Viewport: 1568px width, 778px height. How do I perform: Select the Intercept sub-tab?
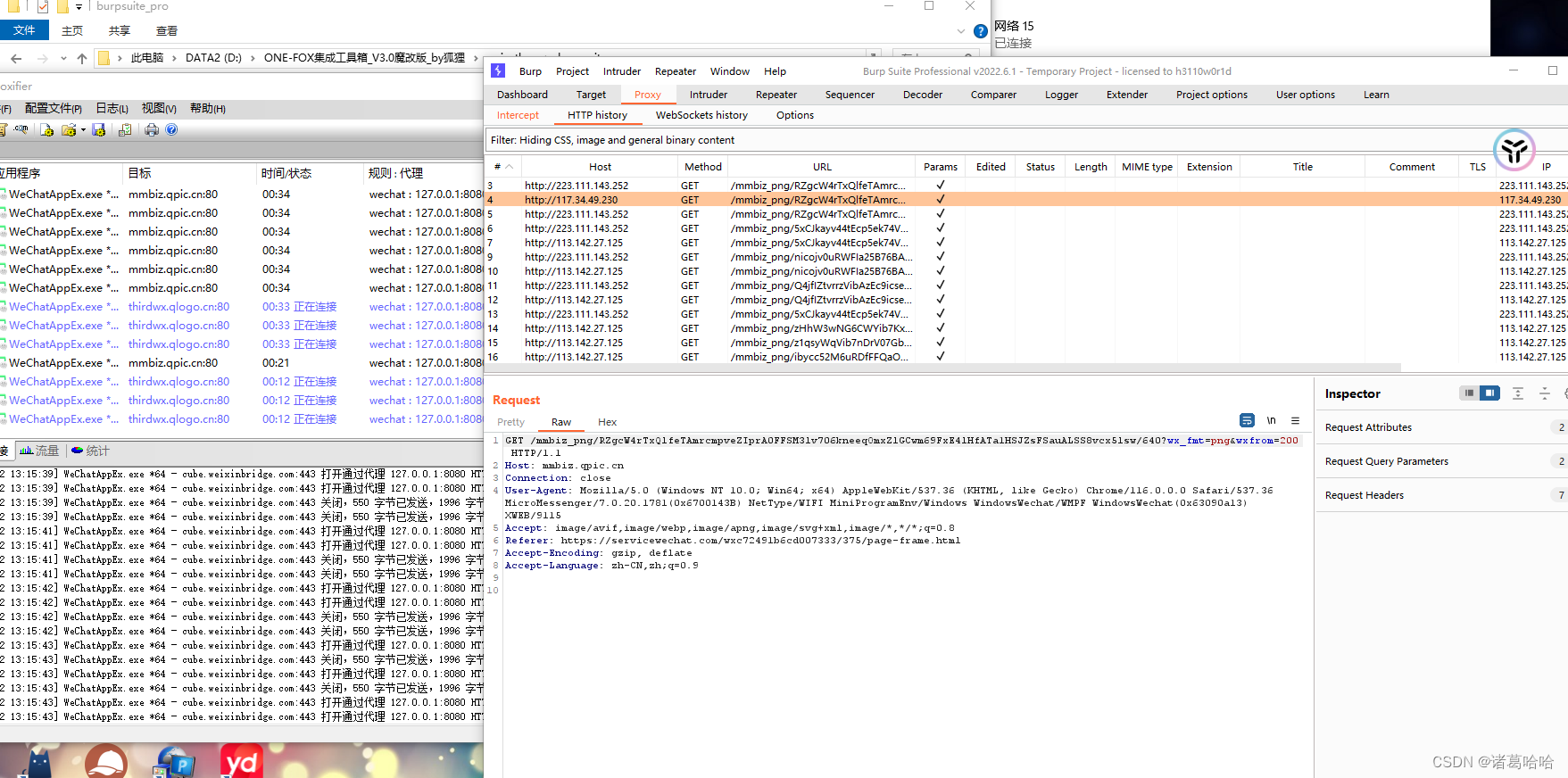click(x=518, y=115)
